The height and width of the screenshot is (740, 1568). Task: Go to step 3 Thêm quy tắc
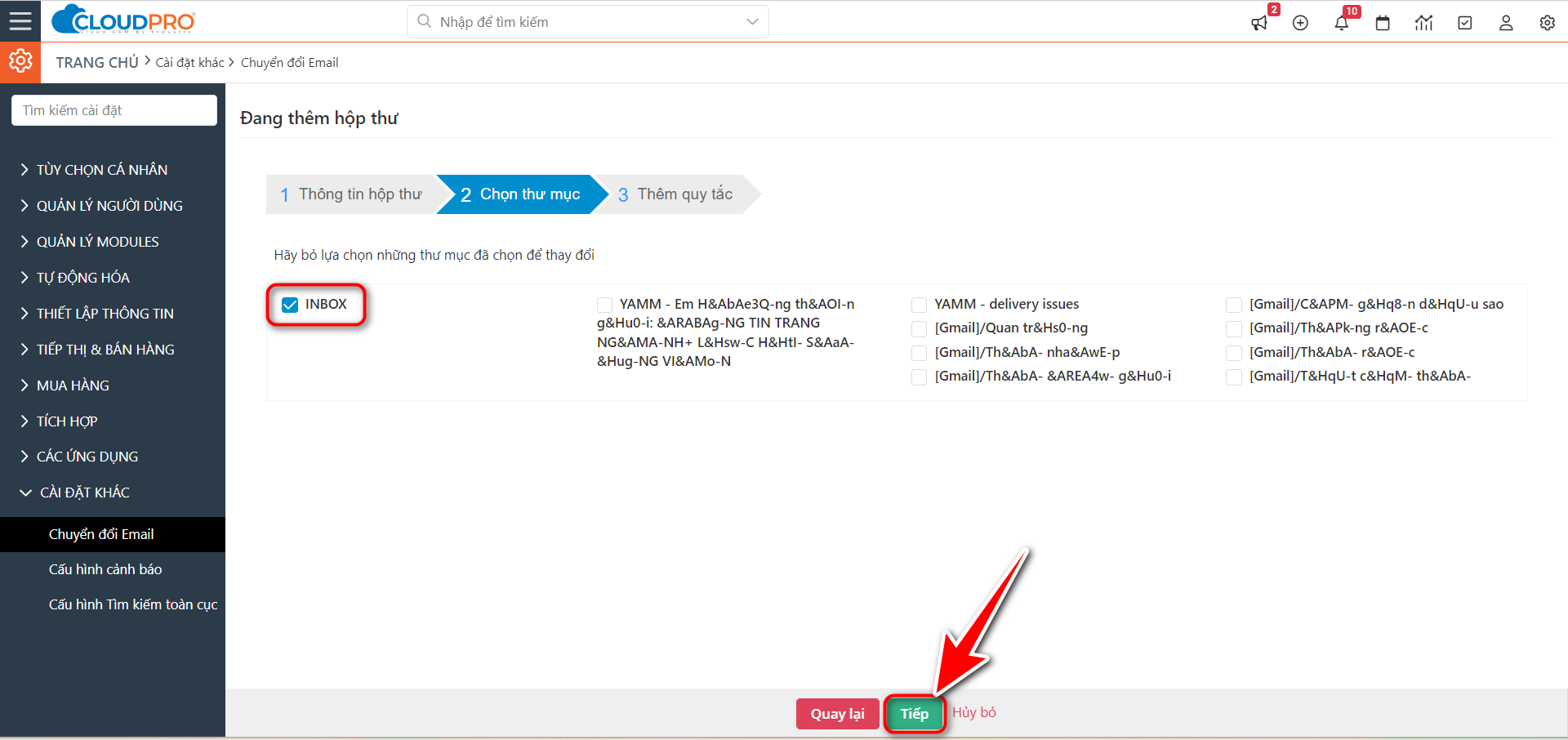click(x=676, y=194)
